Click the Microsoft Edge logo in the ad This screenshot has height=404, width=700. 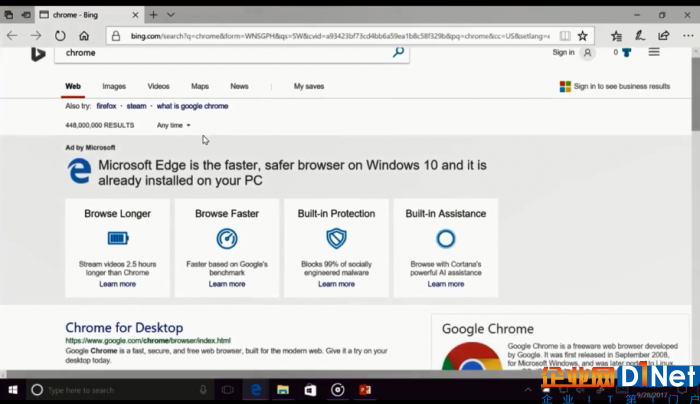point(79,171)
